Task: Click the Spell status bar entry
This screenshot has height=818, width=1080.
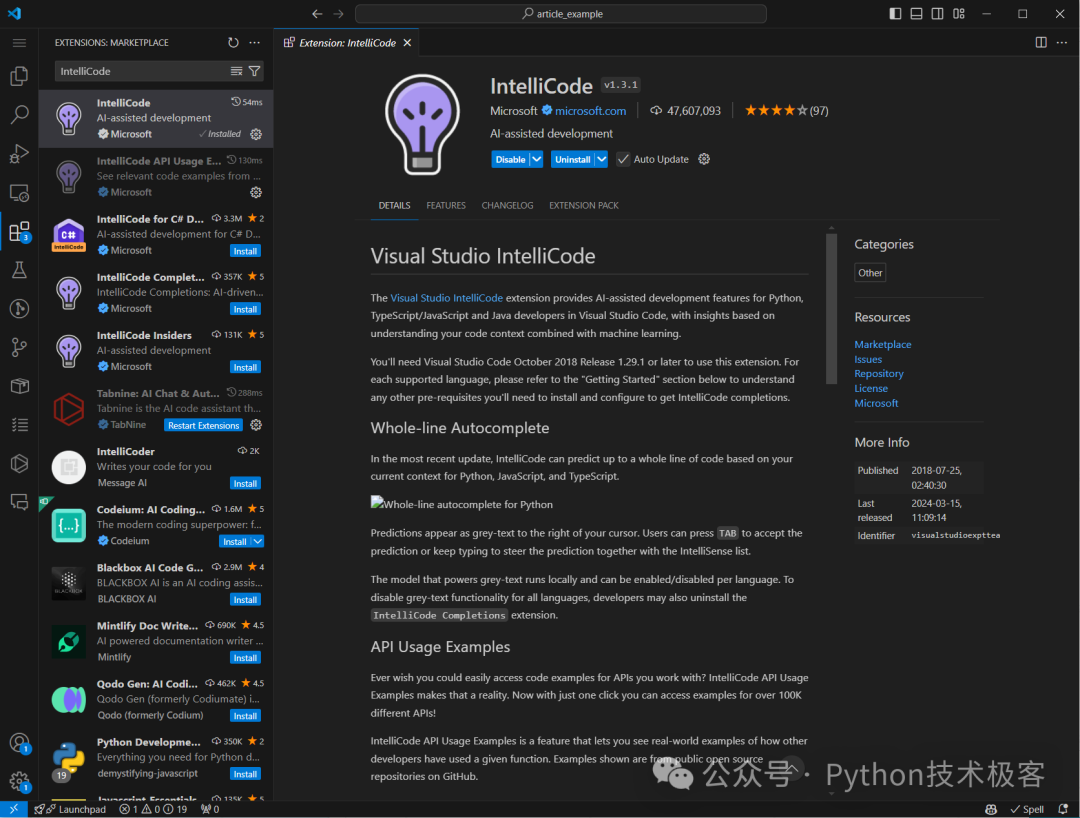Action: click(x=1026, y=809)
